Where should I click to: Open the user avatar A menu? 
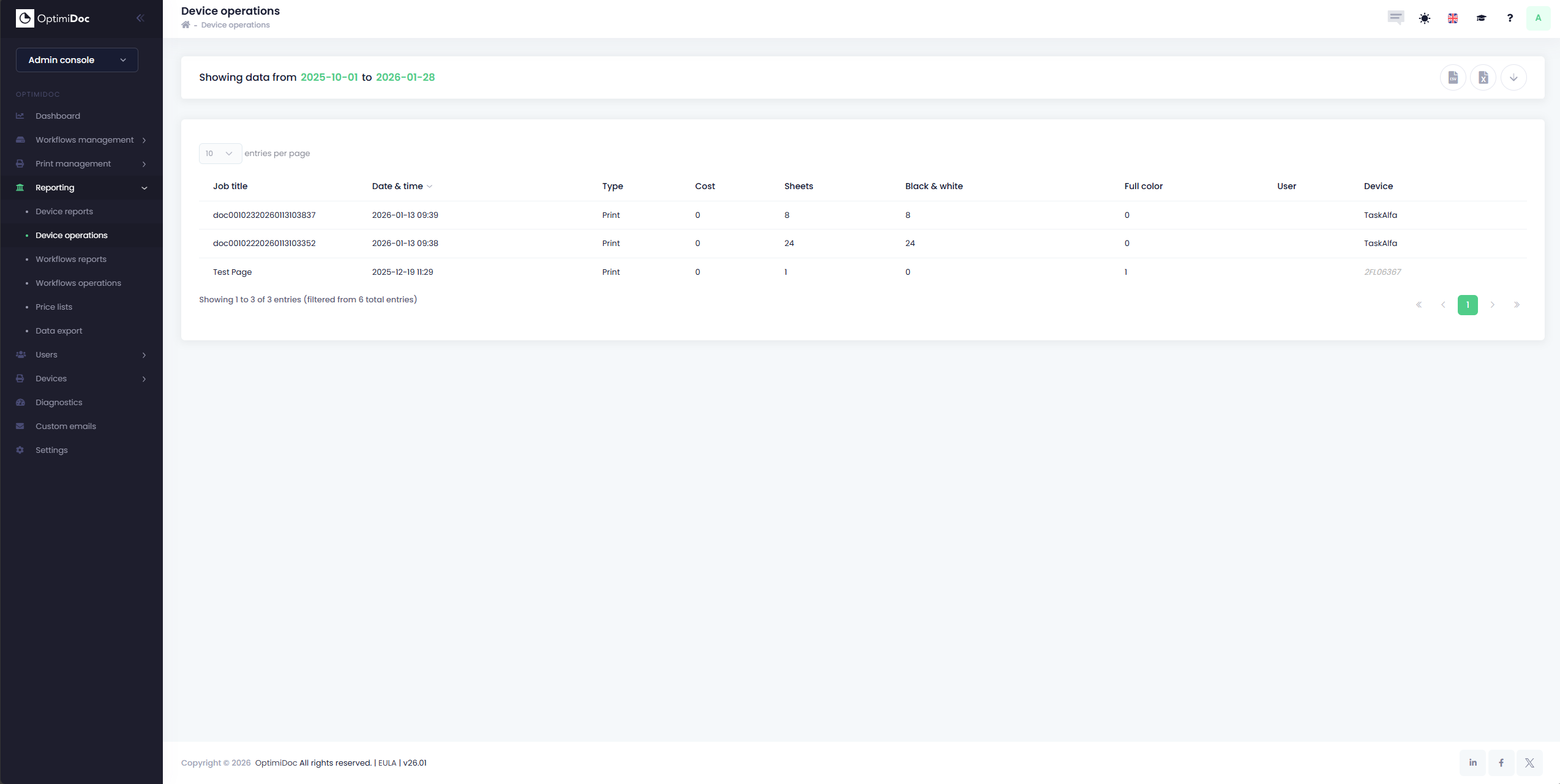pos(1538,18)
